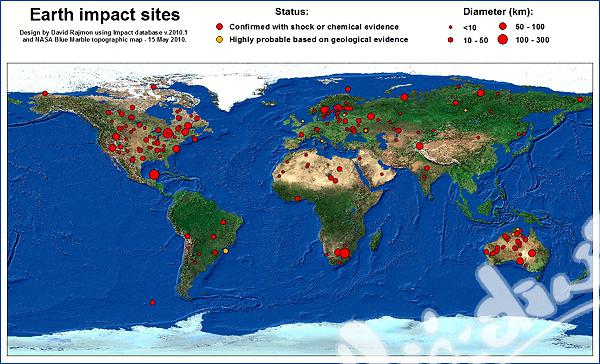
Task: Click the yellow probable marker off Brazil's coast
Action: (x=225, y=251)
